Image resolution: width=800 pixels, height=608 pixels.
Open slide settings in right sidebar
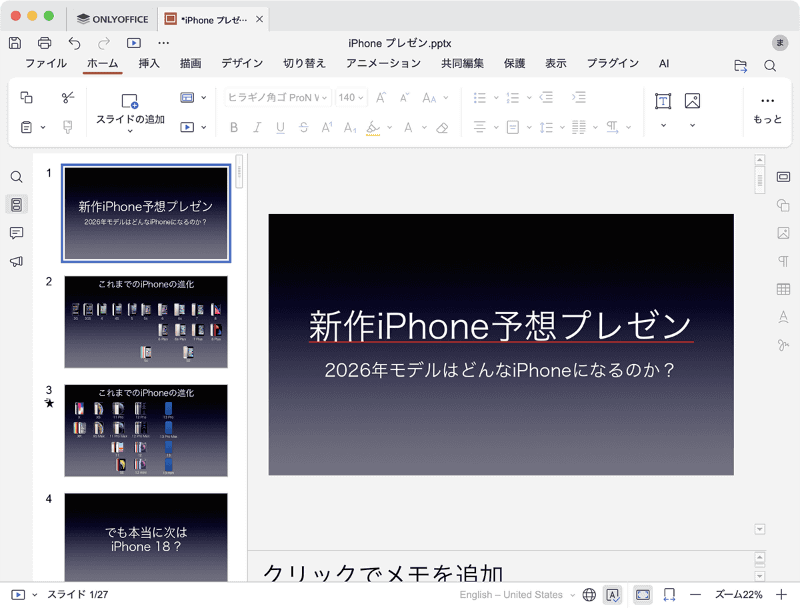pyautogui.click(x=783, y=177)
